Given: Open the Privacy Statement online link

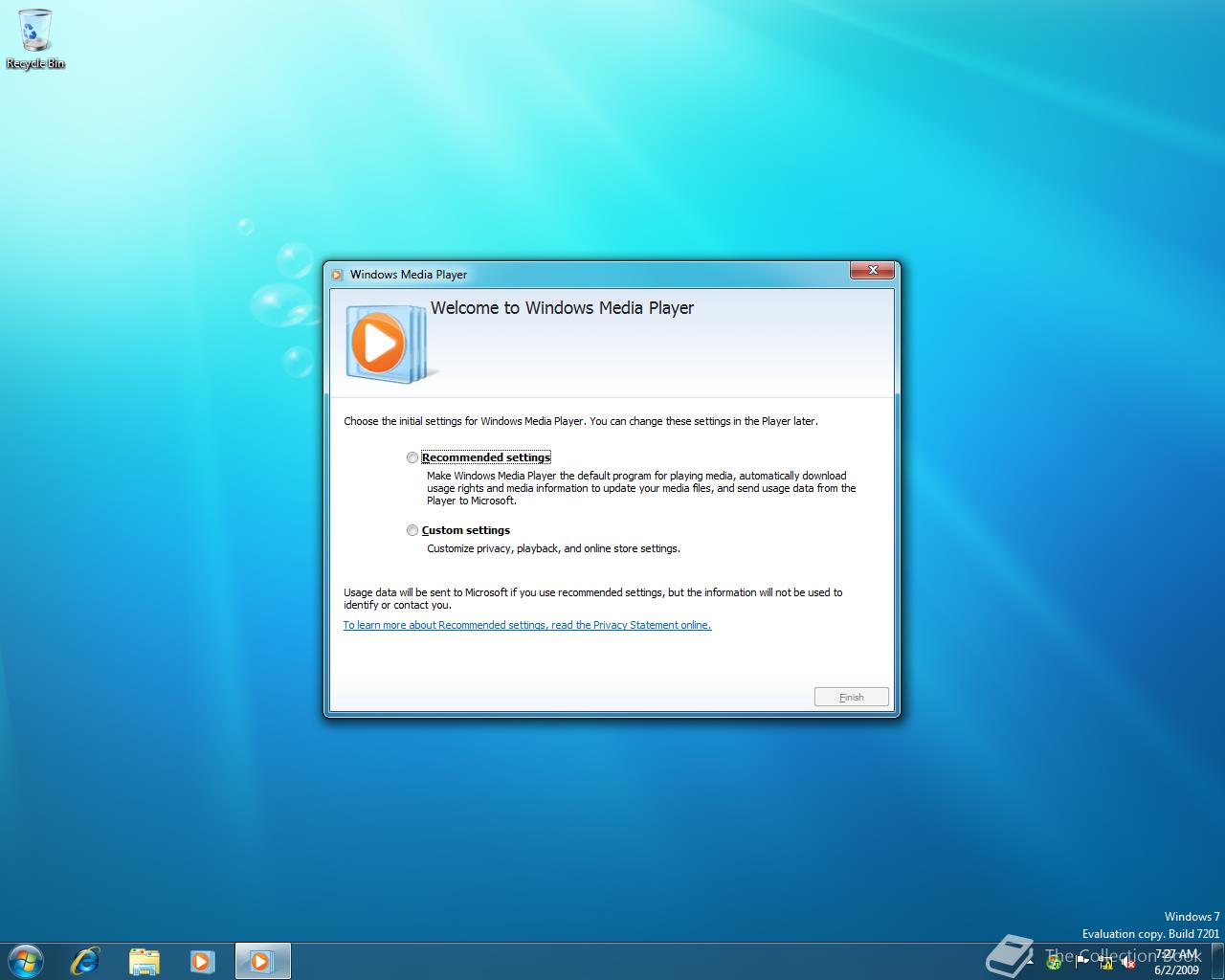Looking at the screenshot, I should pos(527,625).
